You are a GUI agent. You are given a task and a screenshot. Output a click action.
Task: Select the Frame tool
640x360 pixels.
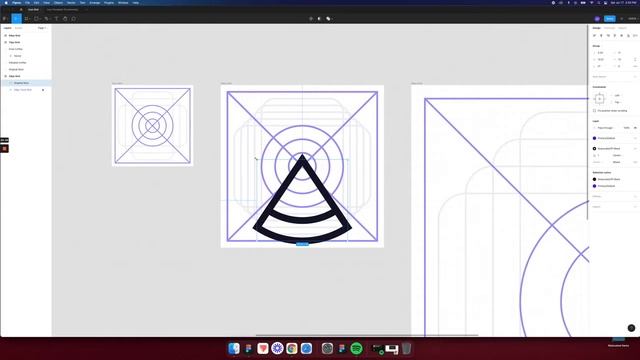click(27, 18)
